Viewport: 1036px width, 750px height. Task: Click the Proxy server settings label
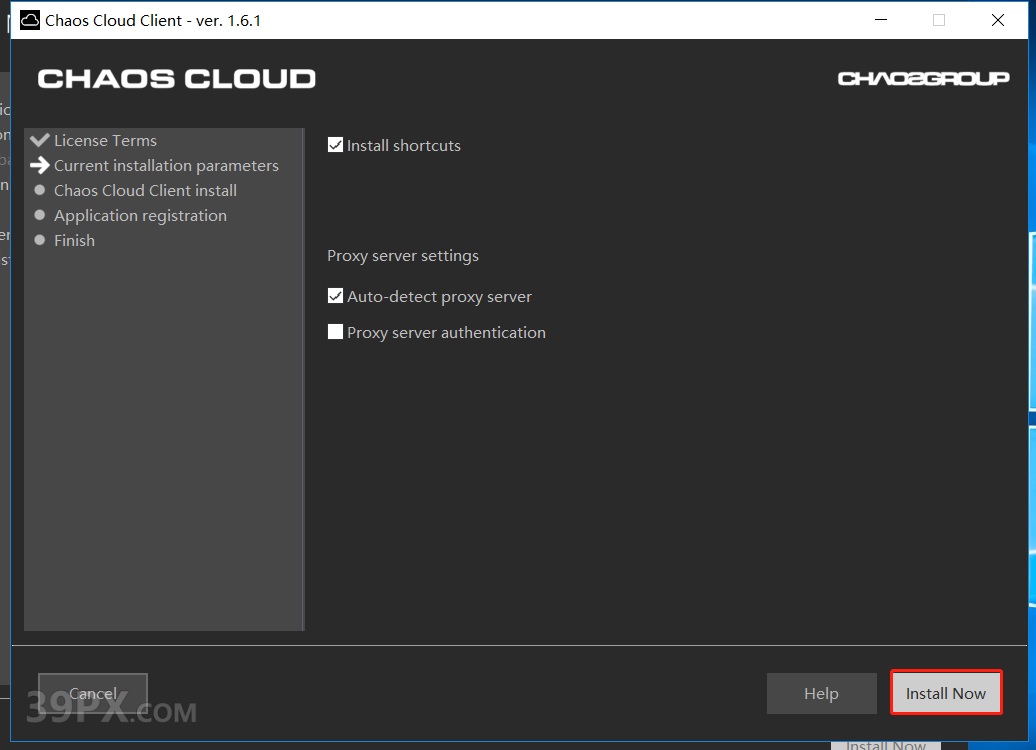pos(402,256)
